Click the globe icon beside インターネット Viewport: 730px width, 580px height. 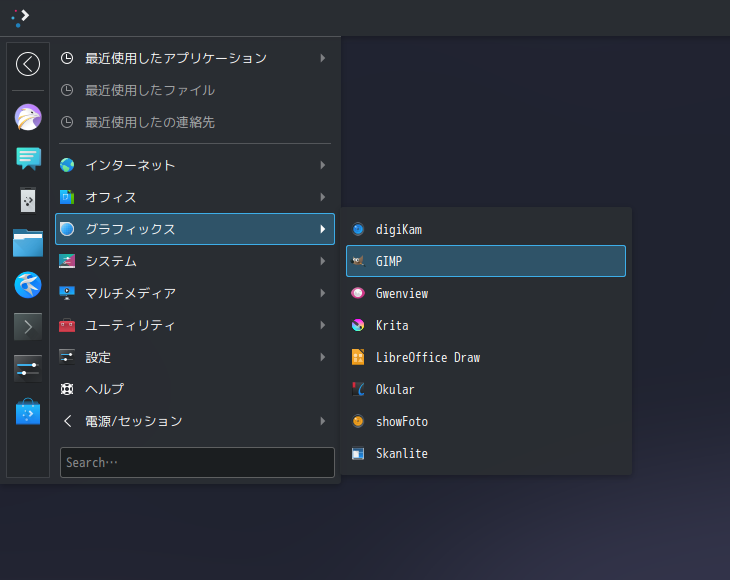click(67, 165)
